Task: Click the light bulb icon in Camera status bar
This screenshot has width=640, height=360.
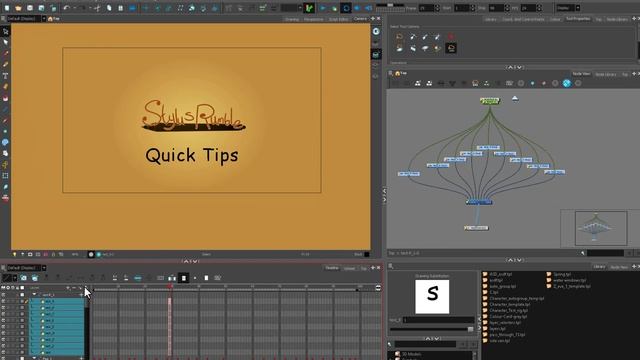Action: coord(15,254)
